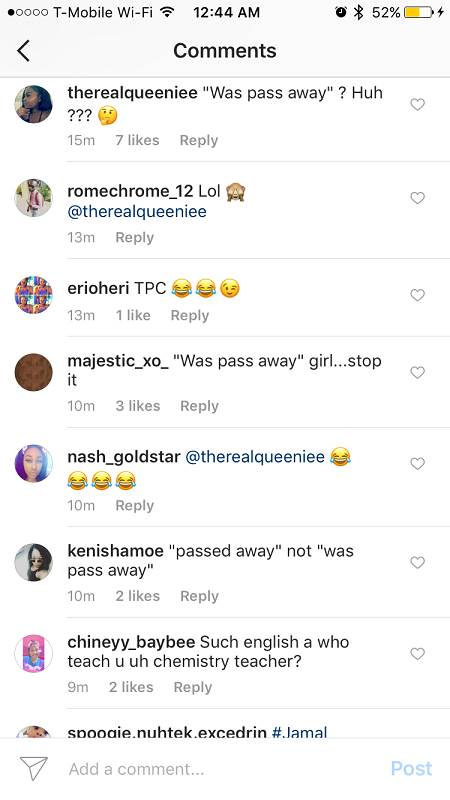Open kenishamoe's username profile link
Image resolution: width=450 pixels, height=800 pixels.
[115, 551]
